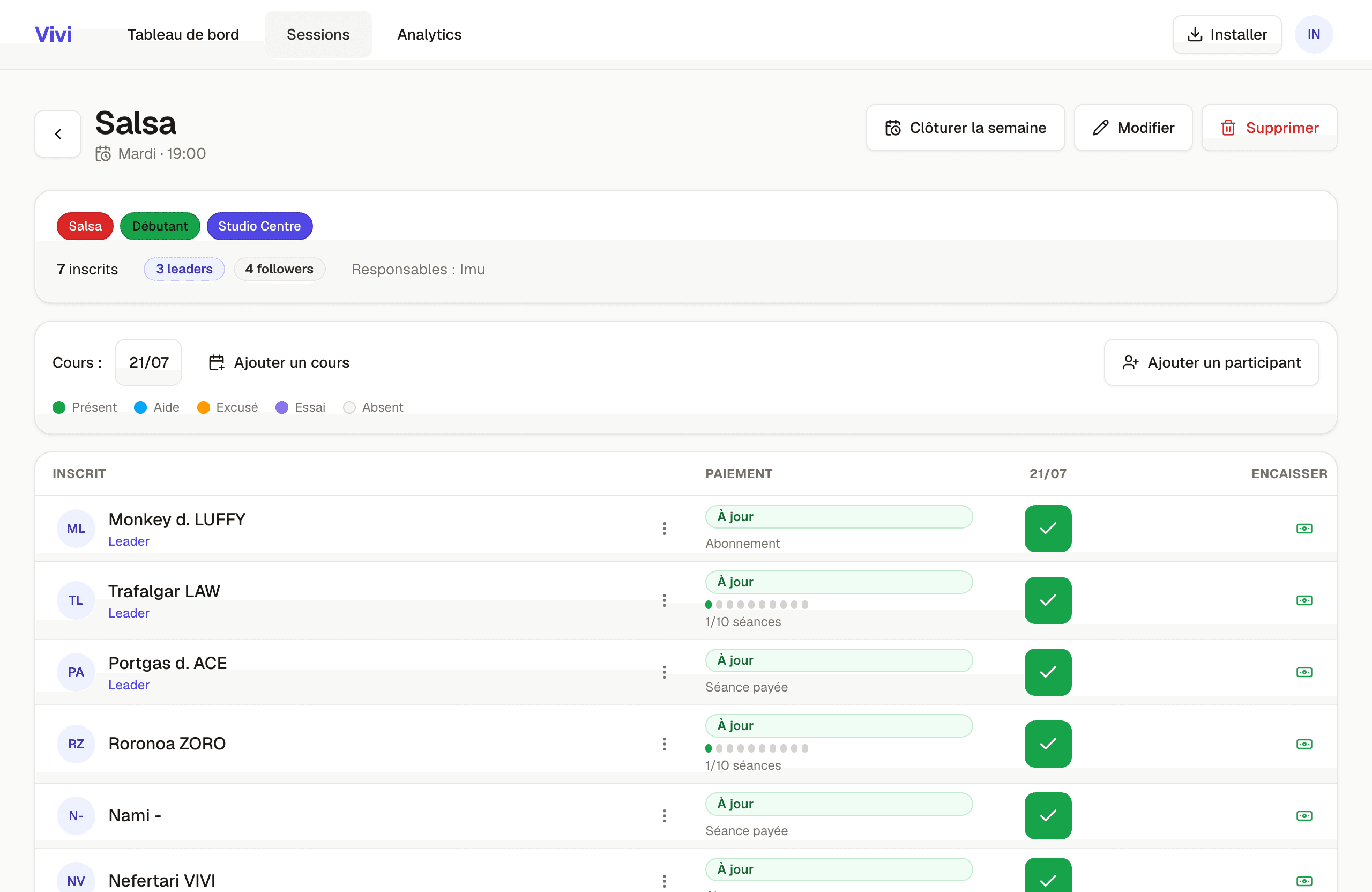The height and width of the screenshot is (892, 1372).
Task: Click À jour badge for Portgas d. ACE
Action: pos(839,661)
